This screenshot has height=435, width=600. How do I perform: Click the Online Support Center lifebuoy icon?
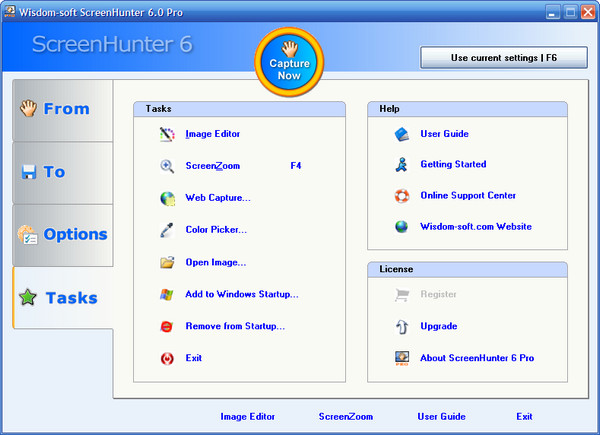pyautogui.click(x=401, y=195)
